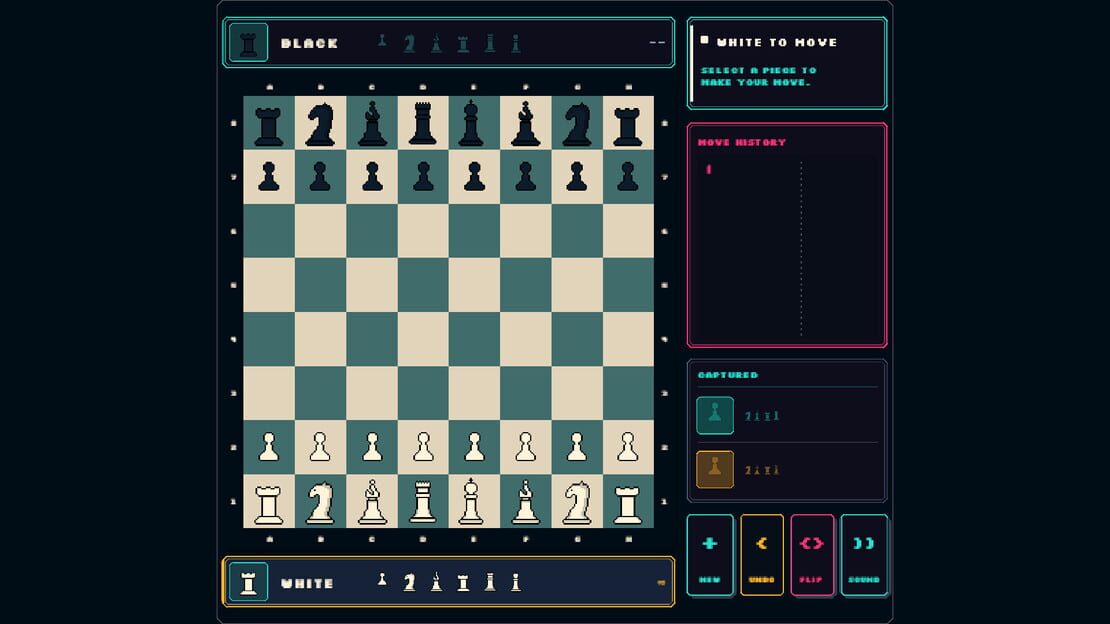This screenshot has width=1110, height=624.
Task: Select the white pawn on d2
Action: point(423,447)
